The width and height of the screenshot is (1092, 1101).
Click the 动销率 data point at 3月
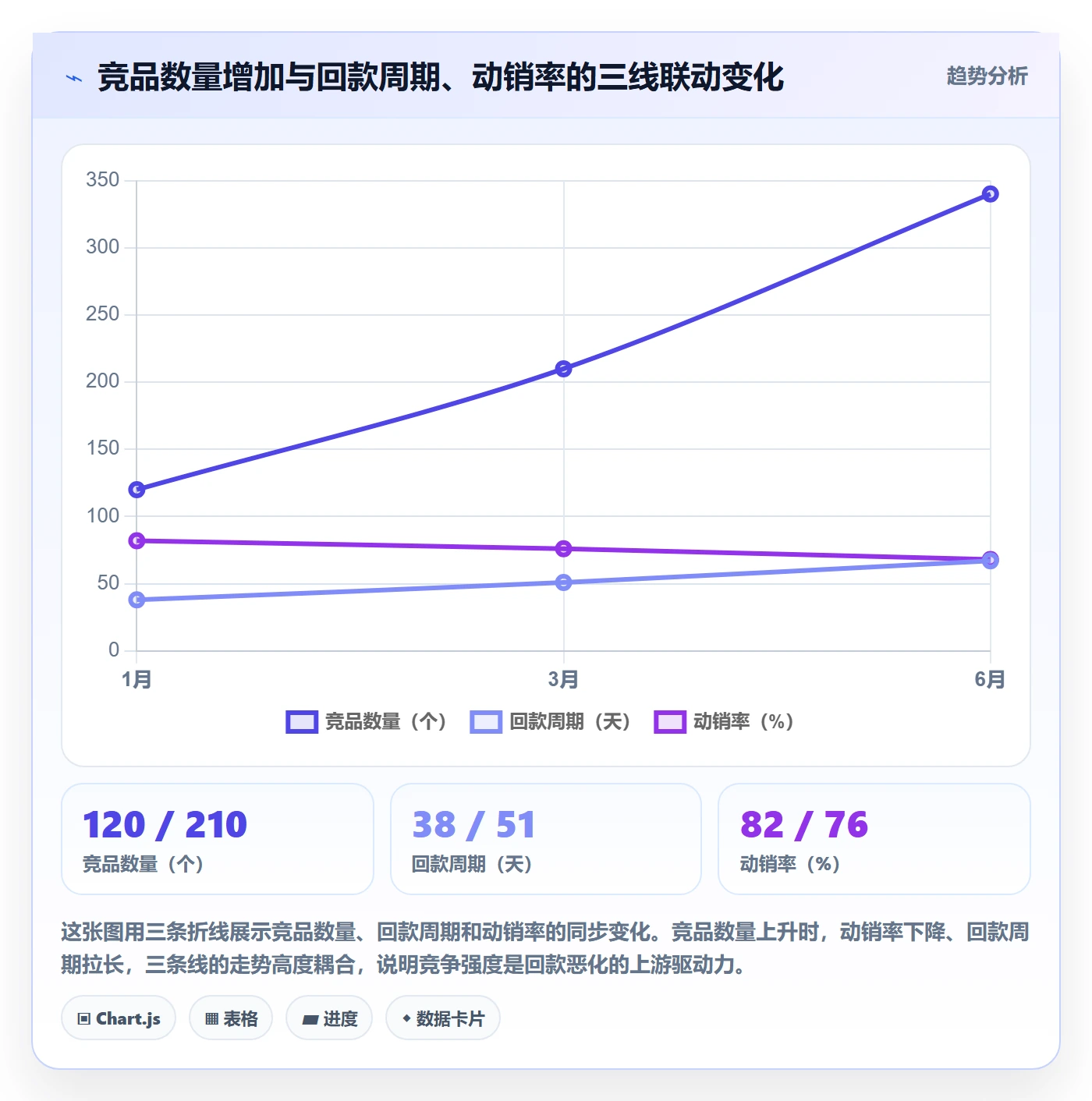pyautogui.click(x=563, y=549)
